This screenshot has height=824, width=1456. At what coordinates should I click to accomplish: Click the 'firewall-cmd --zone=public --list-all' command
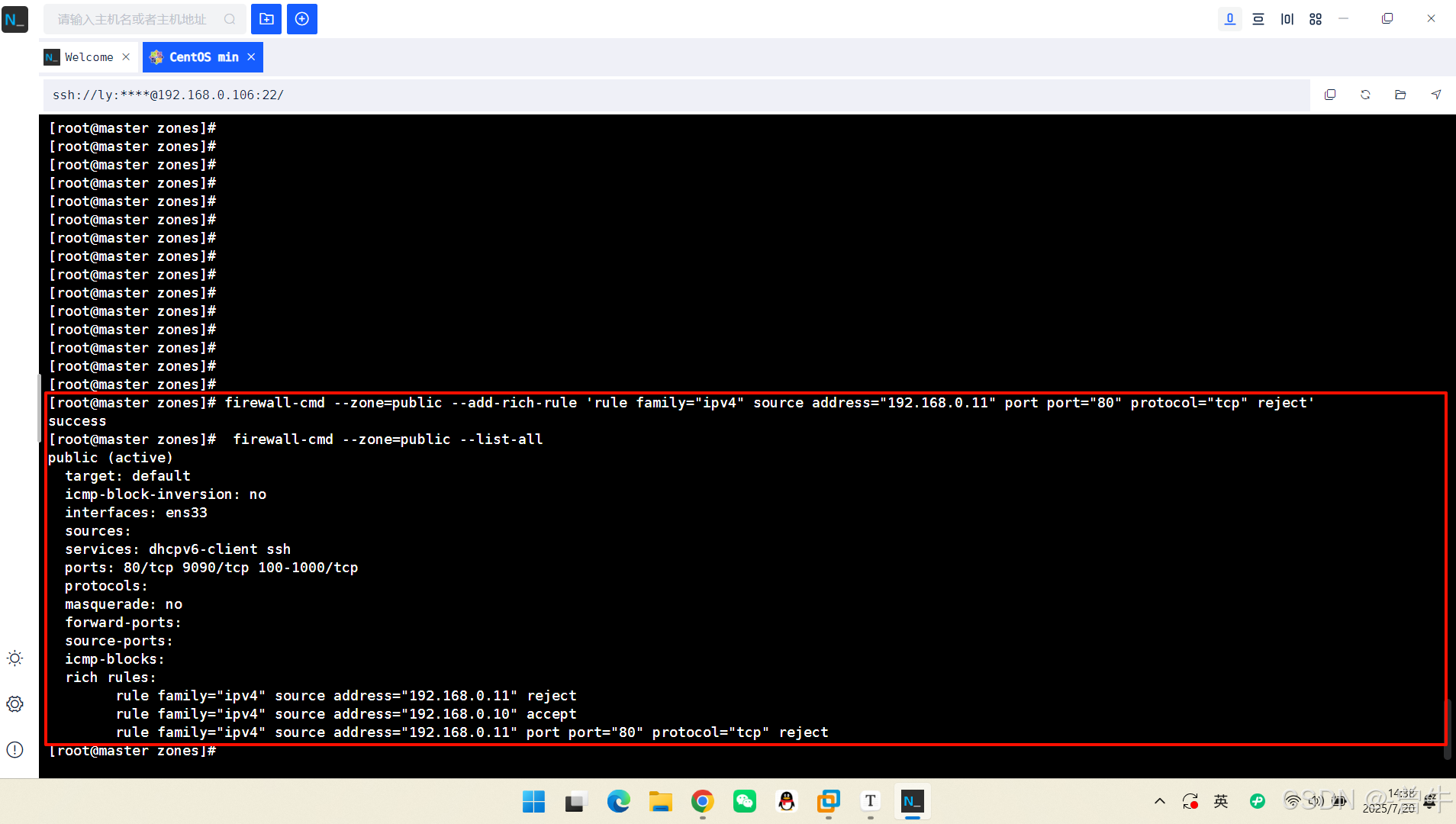(388, 439)
